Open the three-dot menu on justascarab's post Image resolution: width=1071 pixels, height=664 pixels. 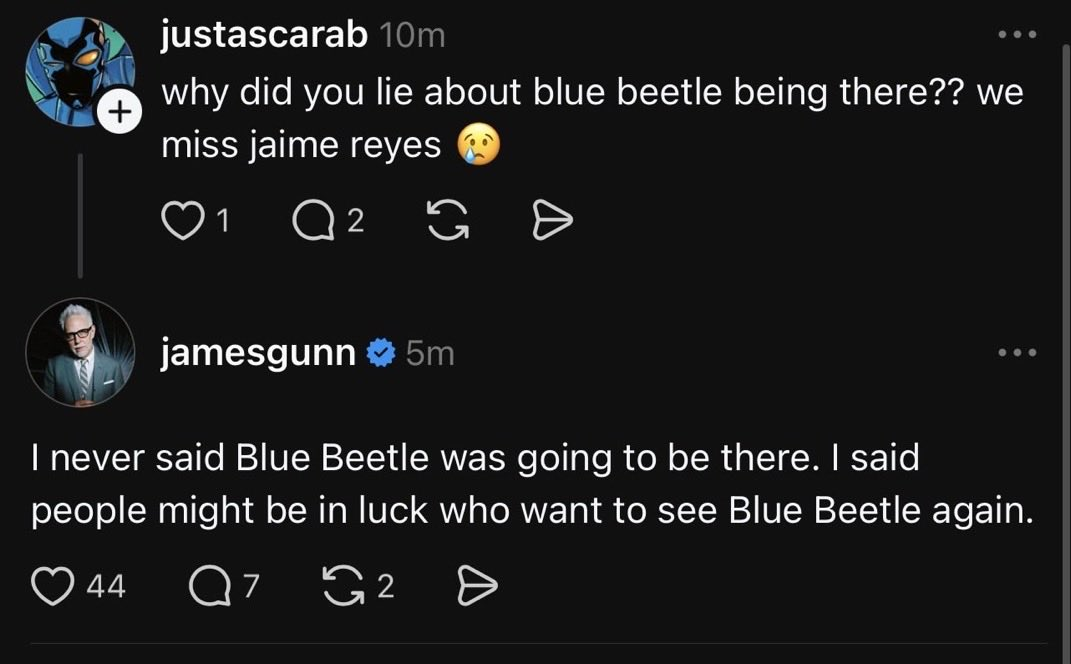pos(1017,34)
